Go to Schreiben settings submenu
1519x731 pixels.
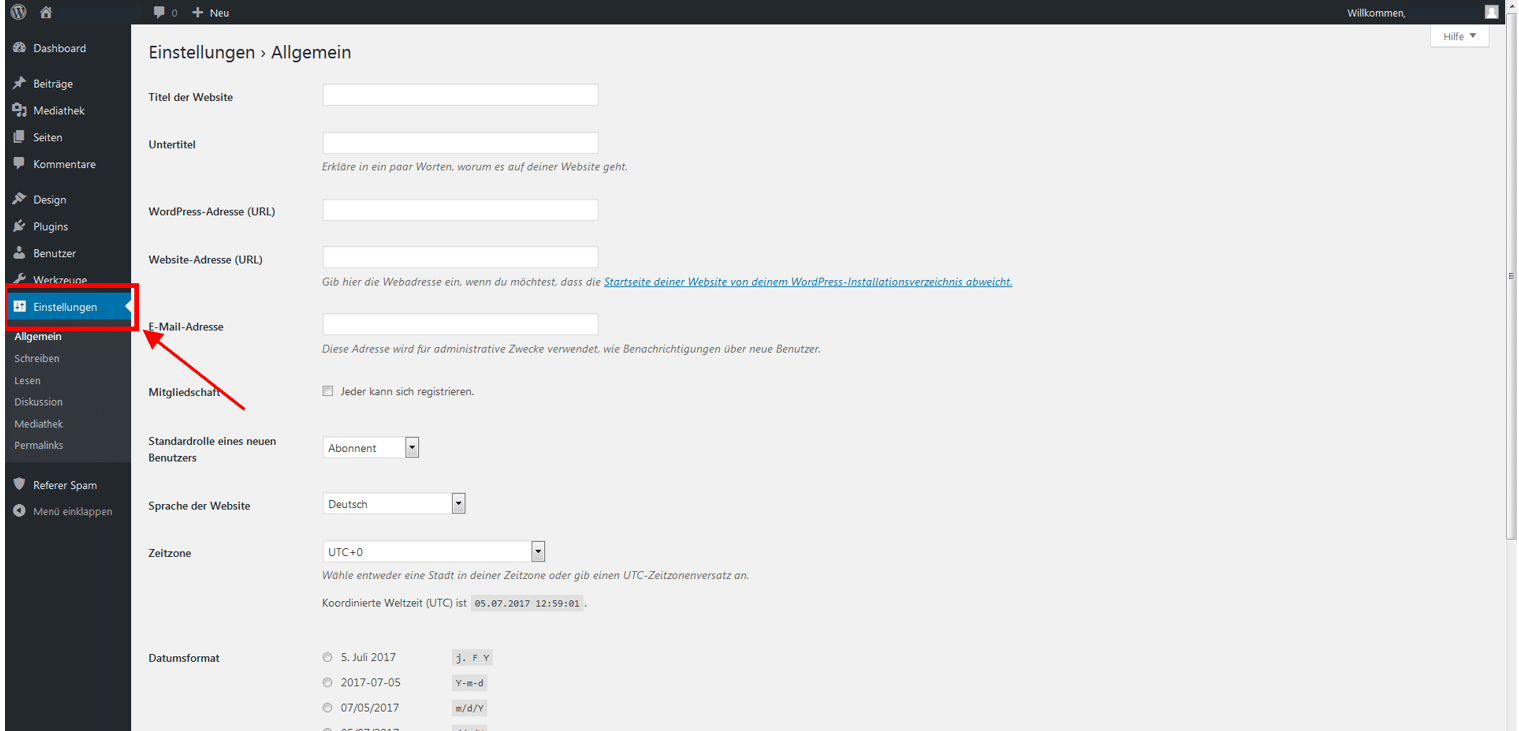[x=37, y=358]
